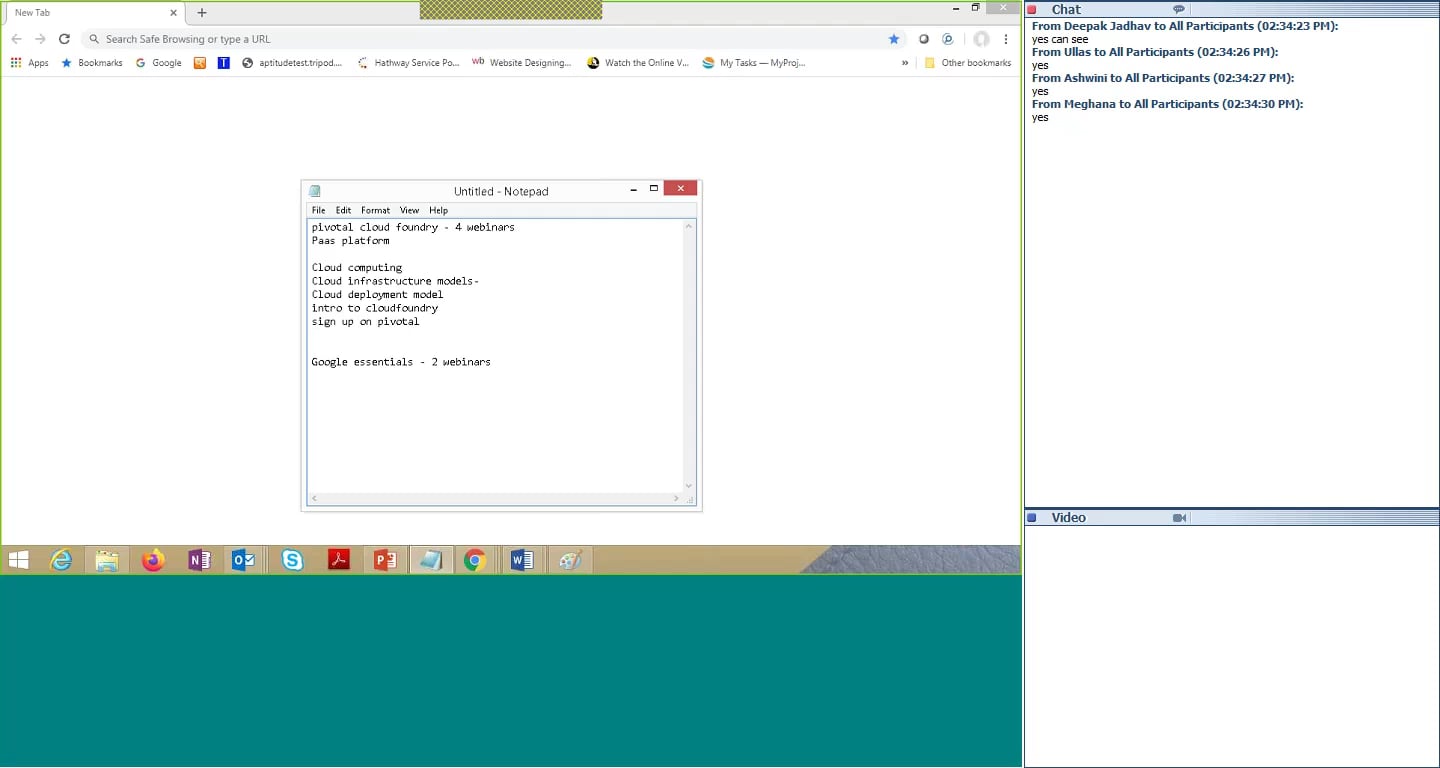This screenshot has height=768, width=1440.
Task: Go forward in Chrome browser
Action: [40, 39]
